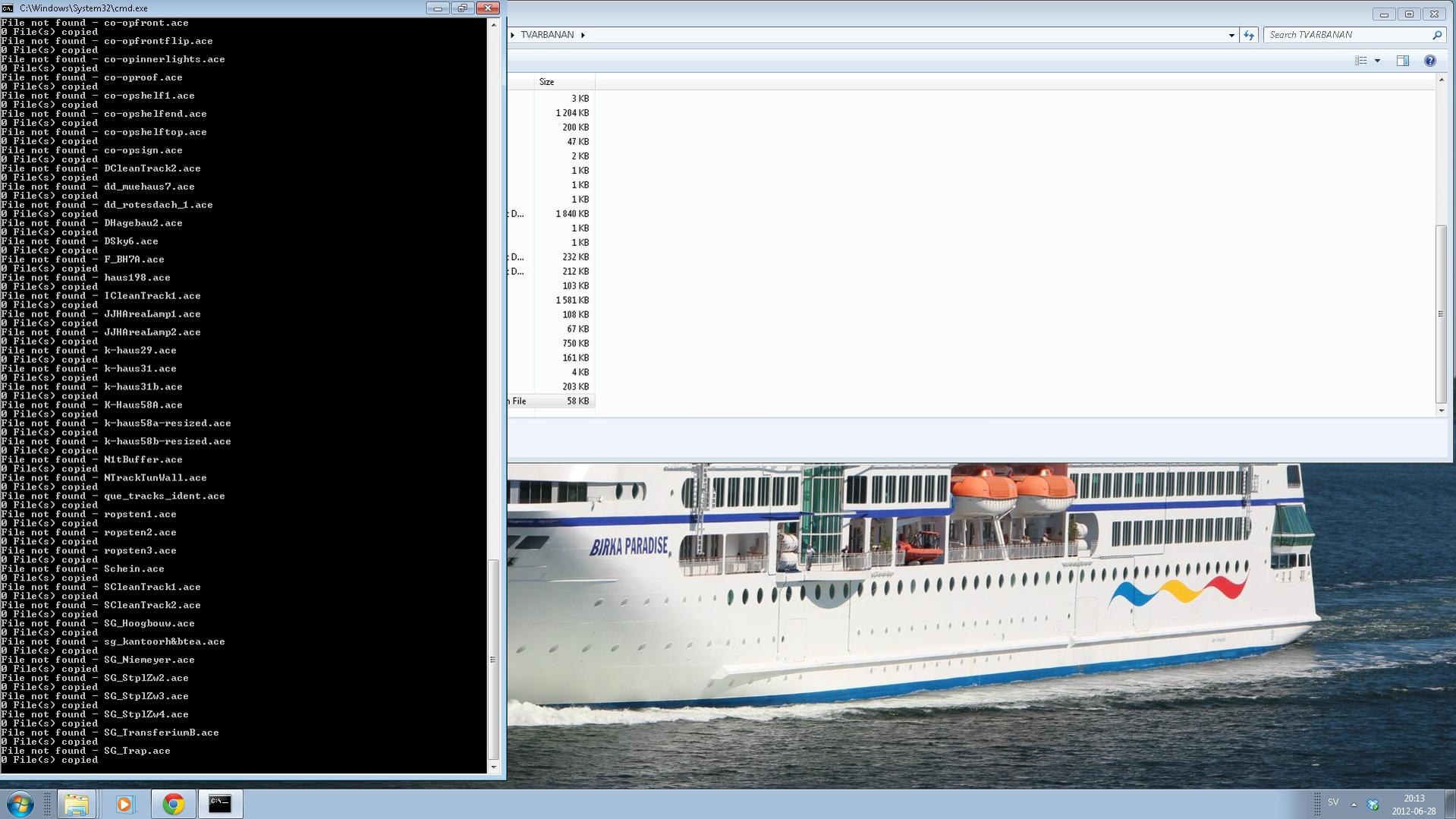Select the file row sized 47 KB
The width and height of the screenshot is (1456, 819).
tap(552, 142)
